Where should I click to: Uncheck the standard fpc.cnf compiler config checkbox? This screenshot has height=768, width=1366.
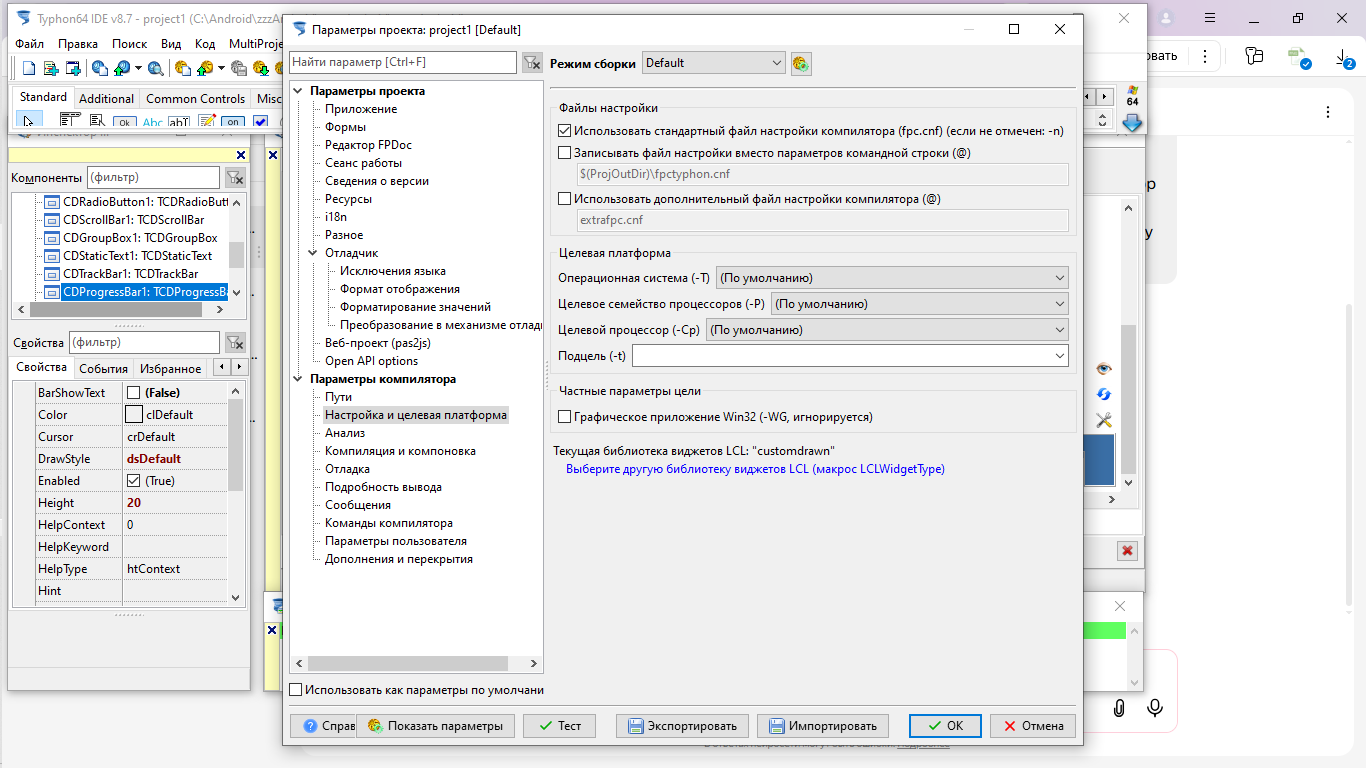(x=565, y=131)
